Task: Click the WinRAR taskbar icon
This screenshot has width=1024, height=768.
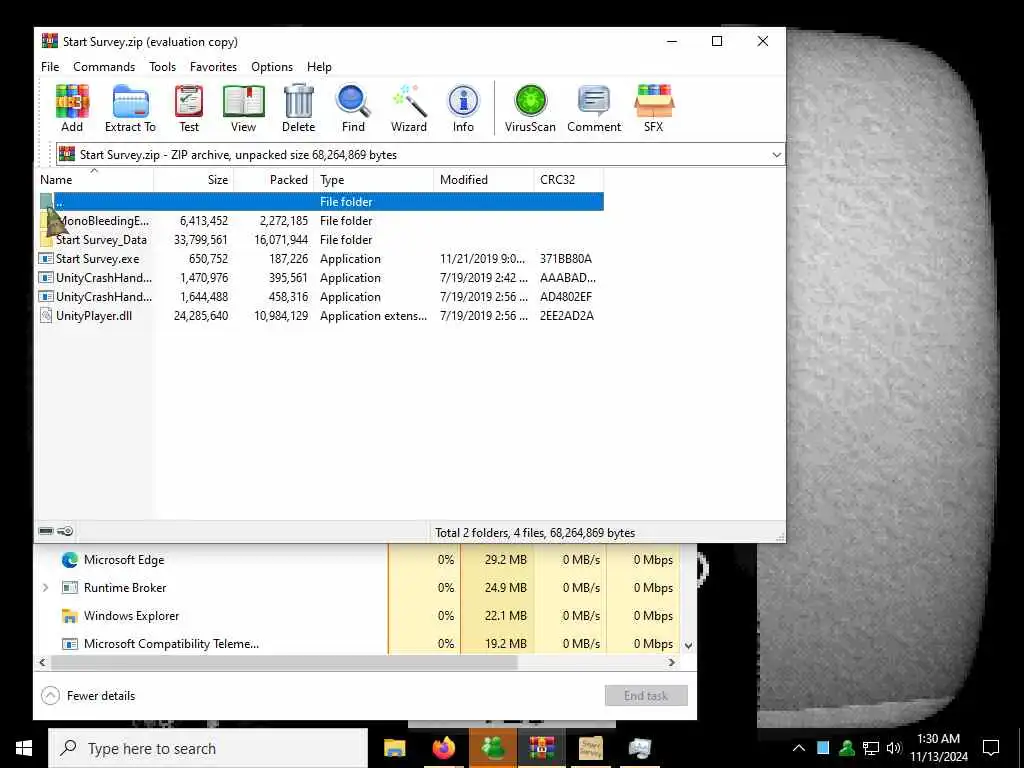Action: (x=541, y=748)
